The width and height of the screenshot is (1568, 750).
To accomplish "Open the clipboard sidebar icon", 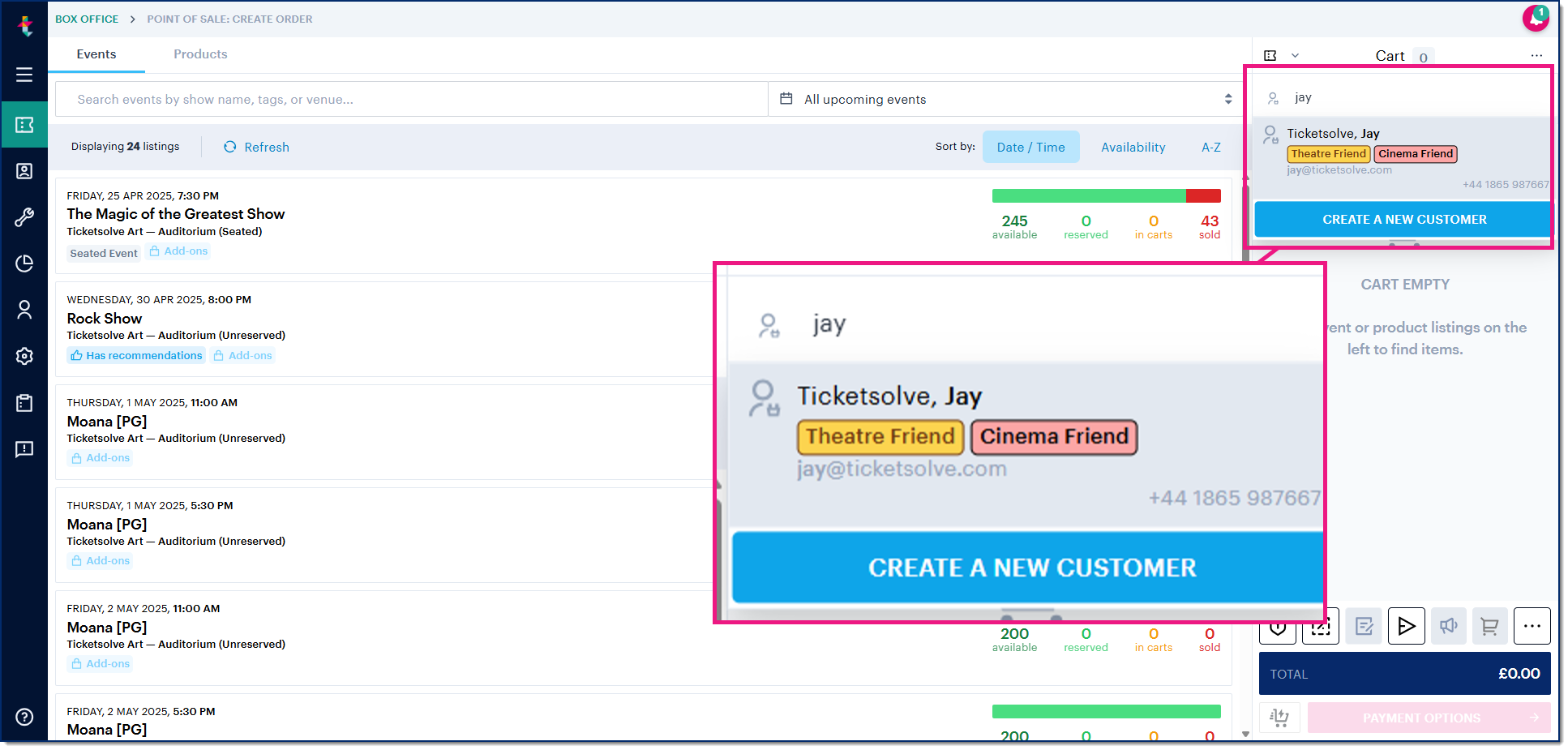I will pyautogui.click(x=24, y=403).
